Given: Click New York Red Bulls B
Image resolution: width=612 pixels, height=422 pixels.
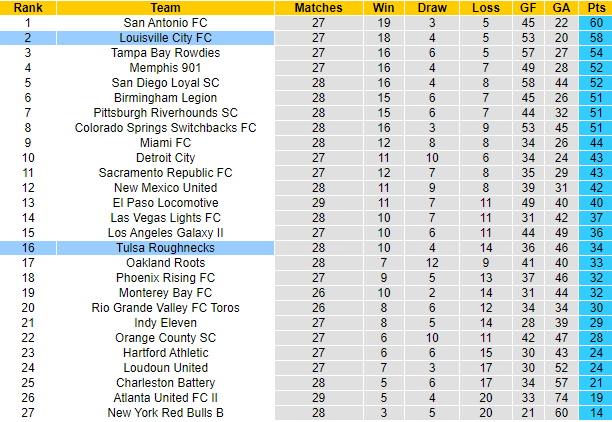Looking at the screenshot, I should (165, 412).
